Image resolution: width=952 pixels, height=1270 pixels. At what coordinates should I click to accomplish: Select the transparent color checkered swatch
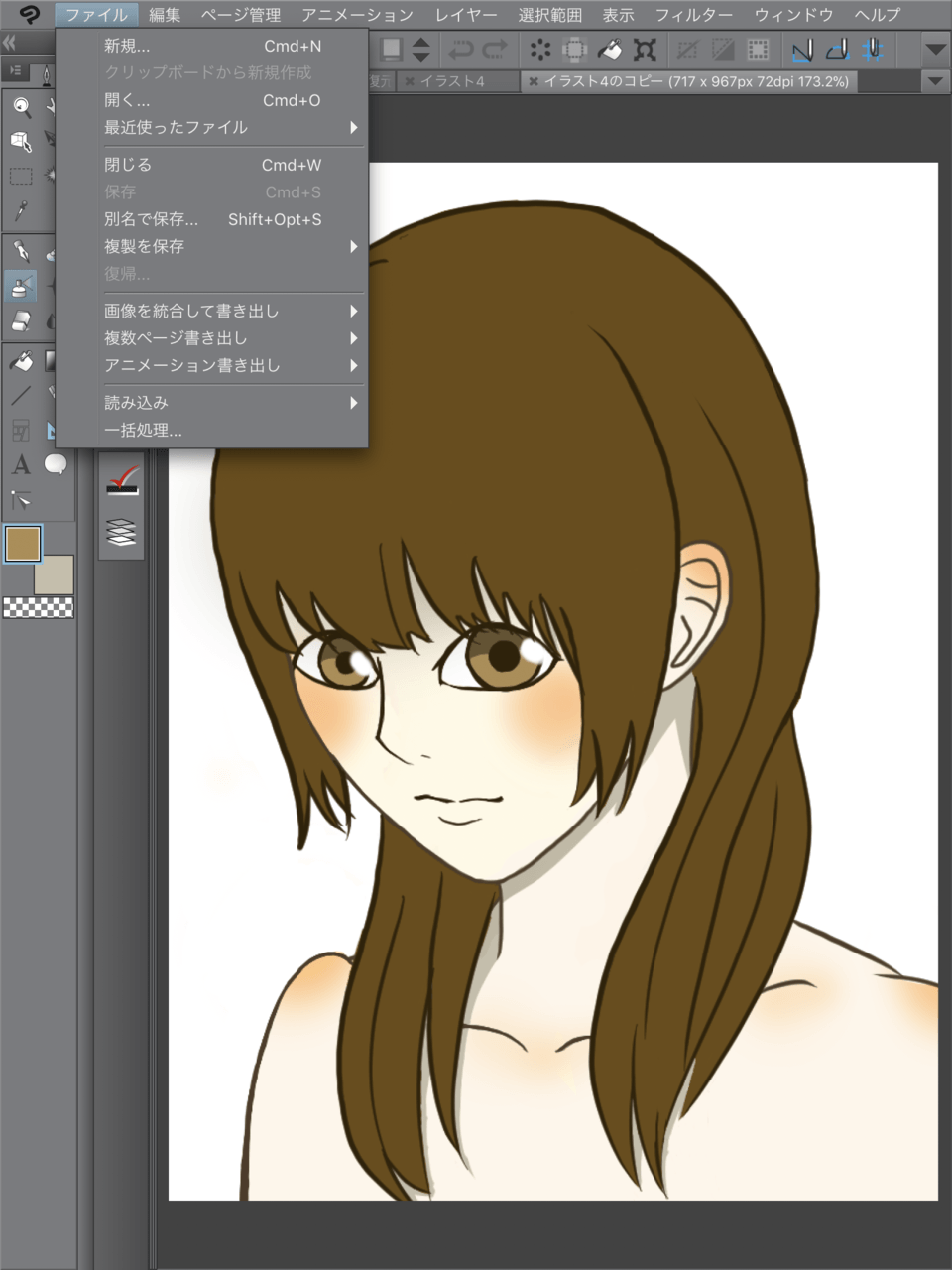click(38, 607)
